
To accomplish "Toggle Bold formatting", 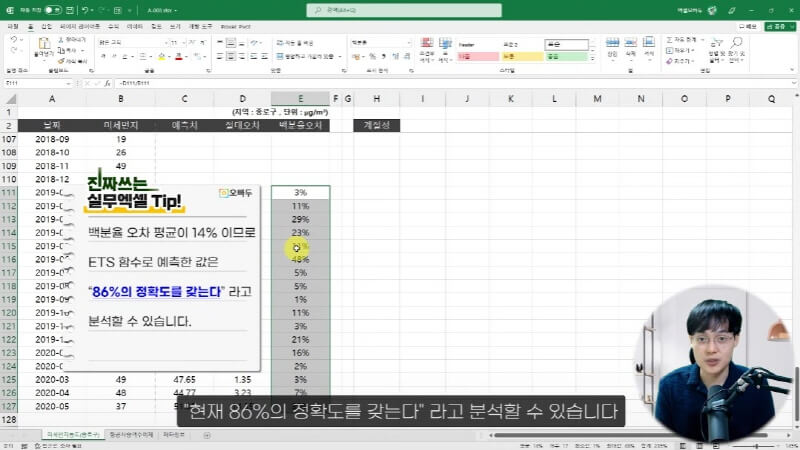I will [103, 56].
